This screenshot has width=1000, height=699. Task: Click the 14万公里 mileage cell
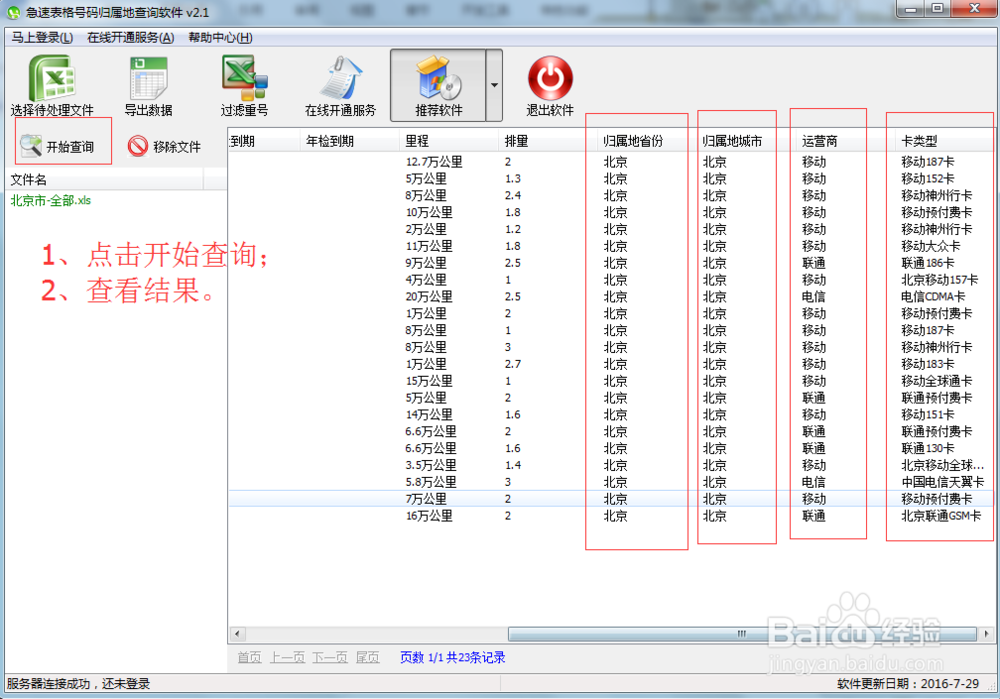point(429,415)
